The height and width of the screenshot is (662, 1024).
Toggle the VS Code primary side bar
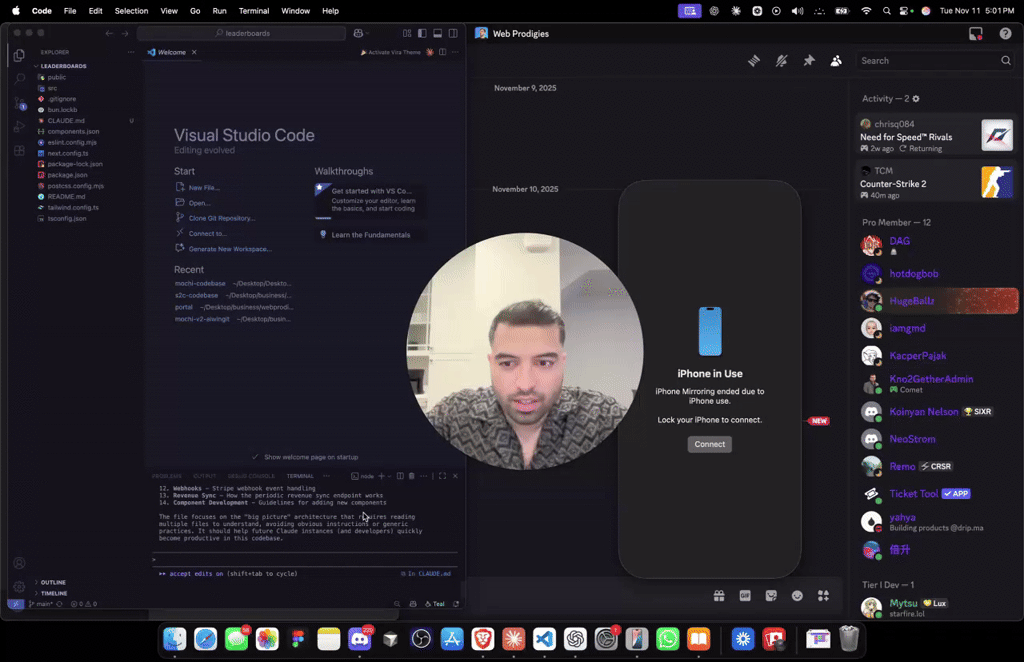pyautogui.click(x=423, y=33)
